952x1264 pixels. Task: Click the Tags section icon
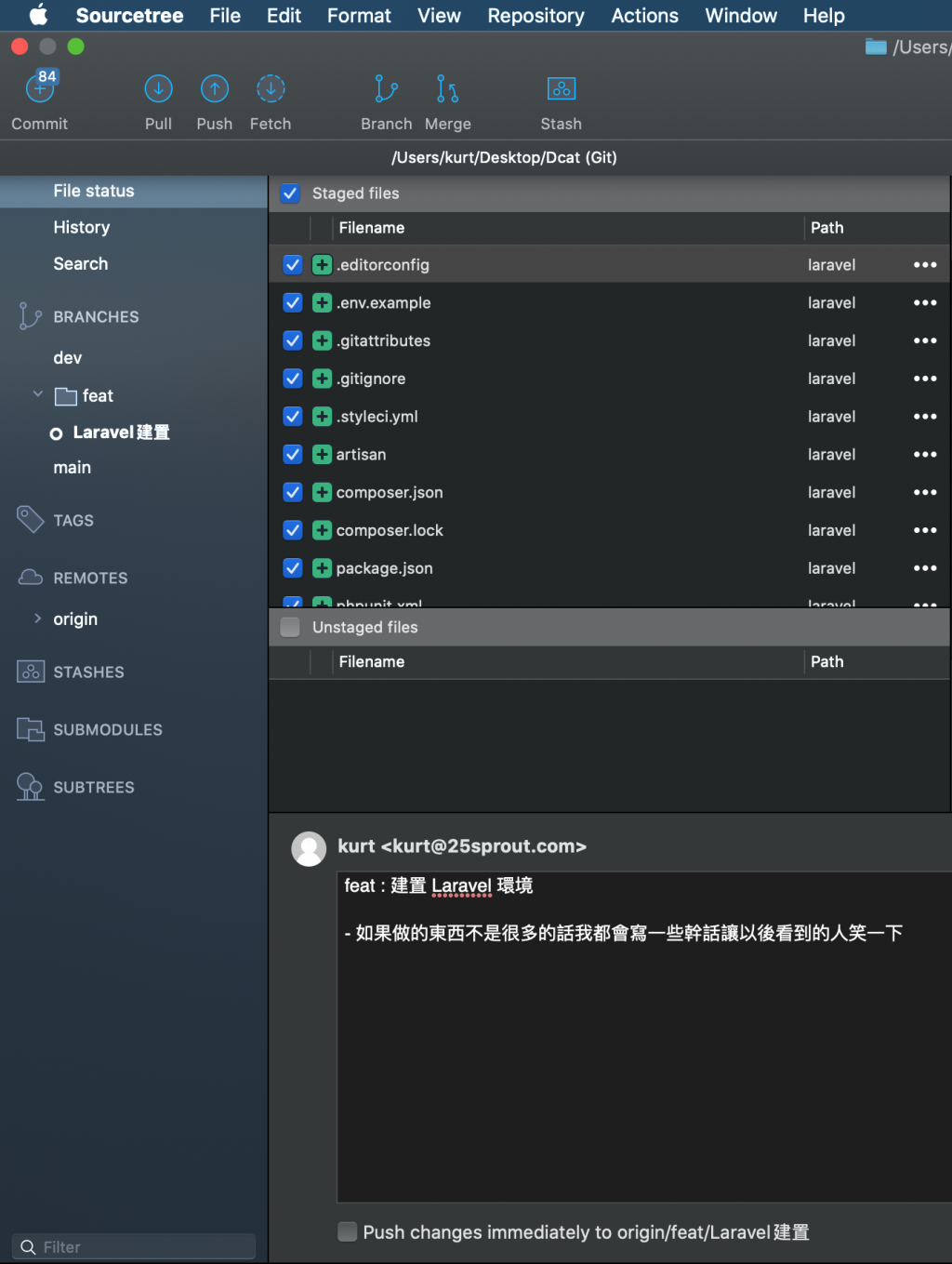tap(31, 519)
